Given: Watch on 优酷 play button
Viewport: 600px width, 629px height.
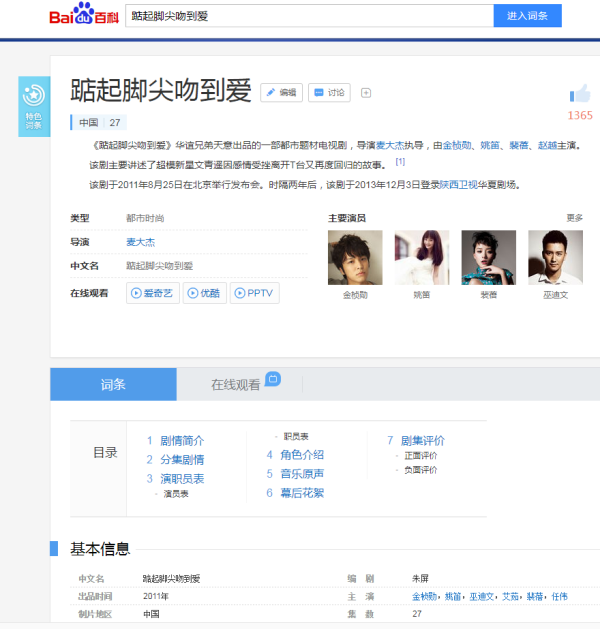Looking at the screenshot, I should [x=204, y=293].
